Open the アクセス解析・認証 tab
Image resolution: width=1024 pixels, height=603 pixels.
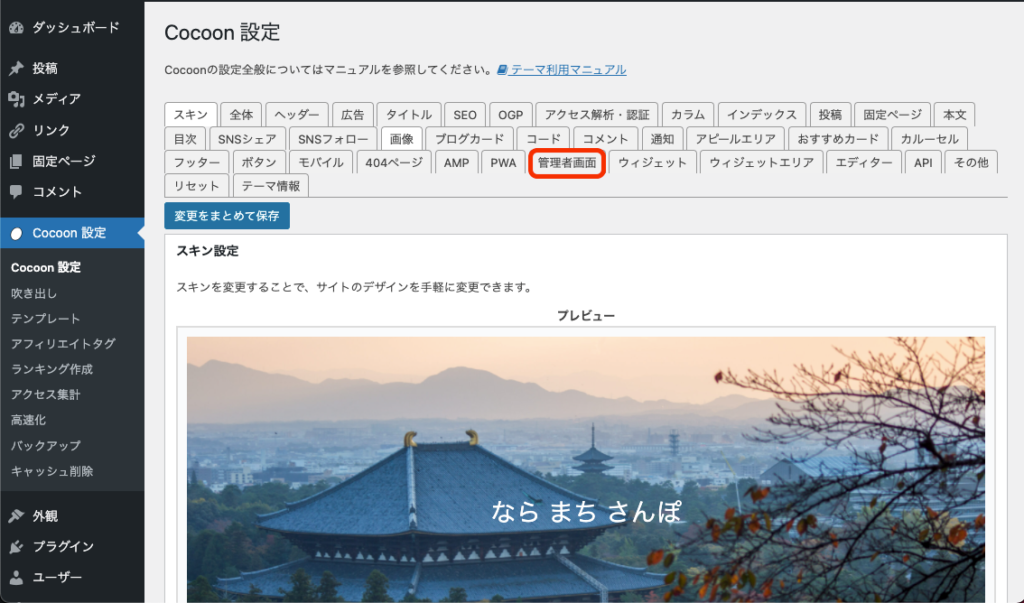(x=597, y=114)
